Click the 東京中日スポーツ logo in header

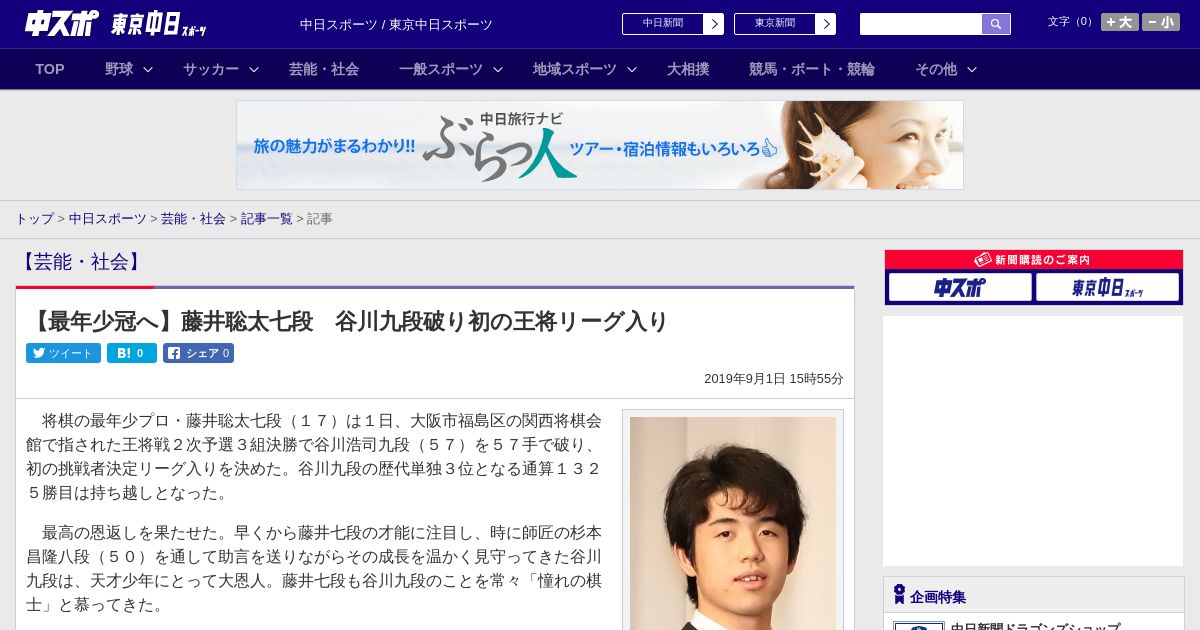159,24
